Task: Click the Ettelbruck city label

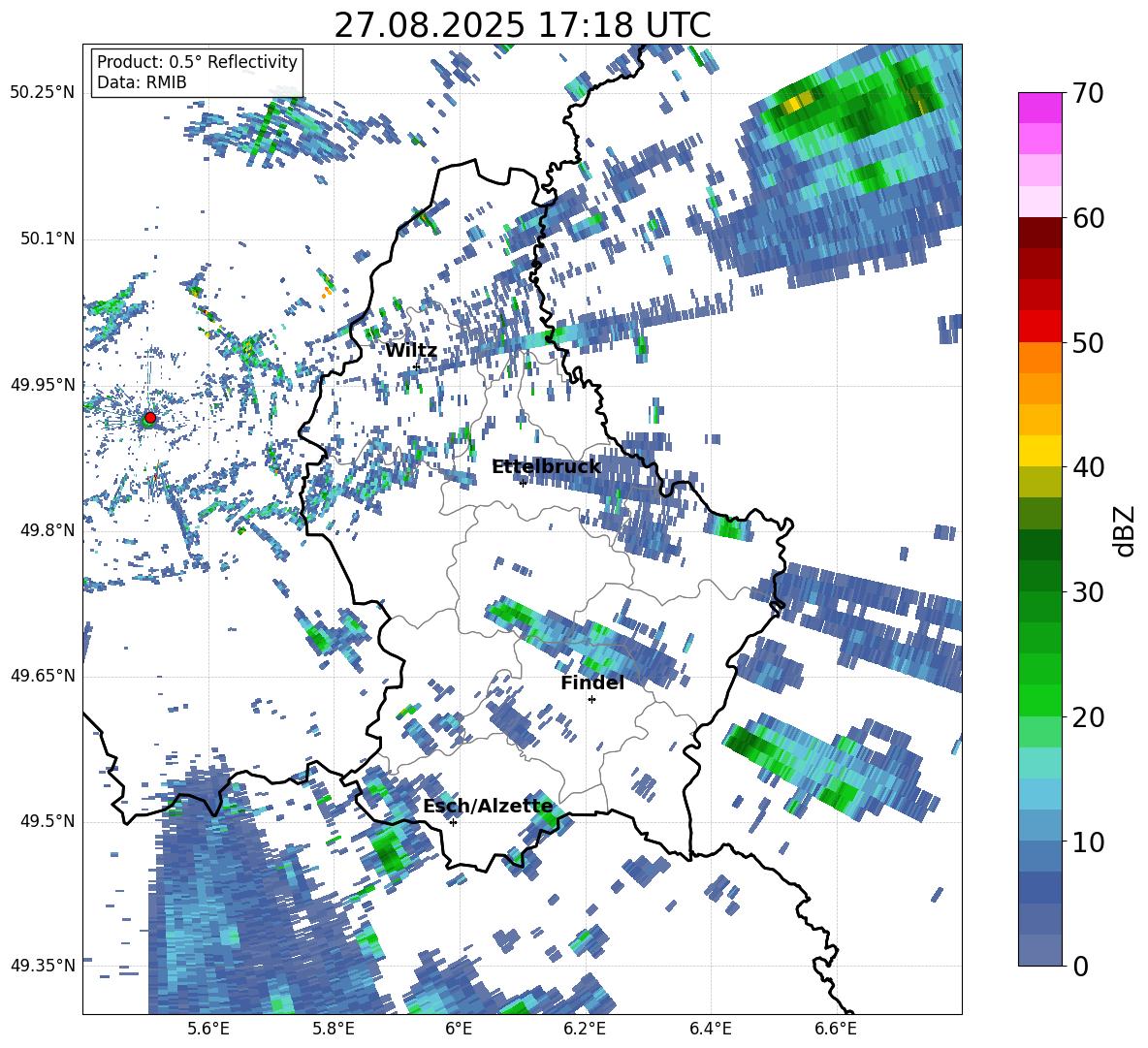Action: pos(546,467)
